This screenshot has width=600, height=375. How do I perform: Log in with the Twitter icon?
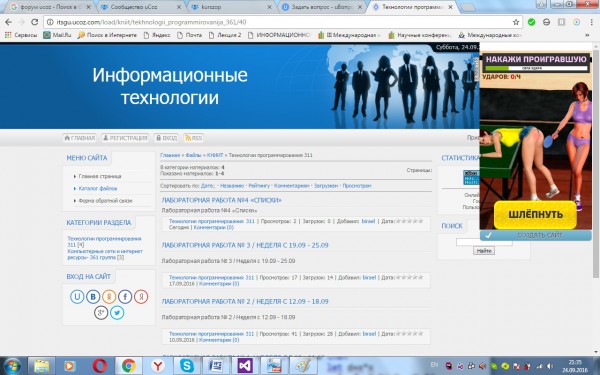(x=117, y=313)
